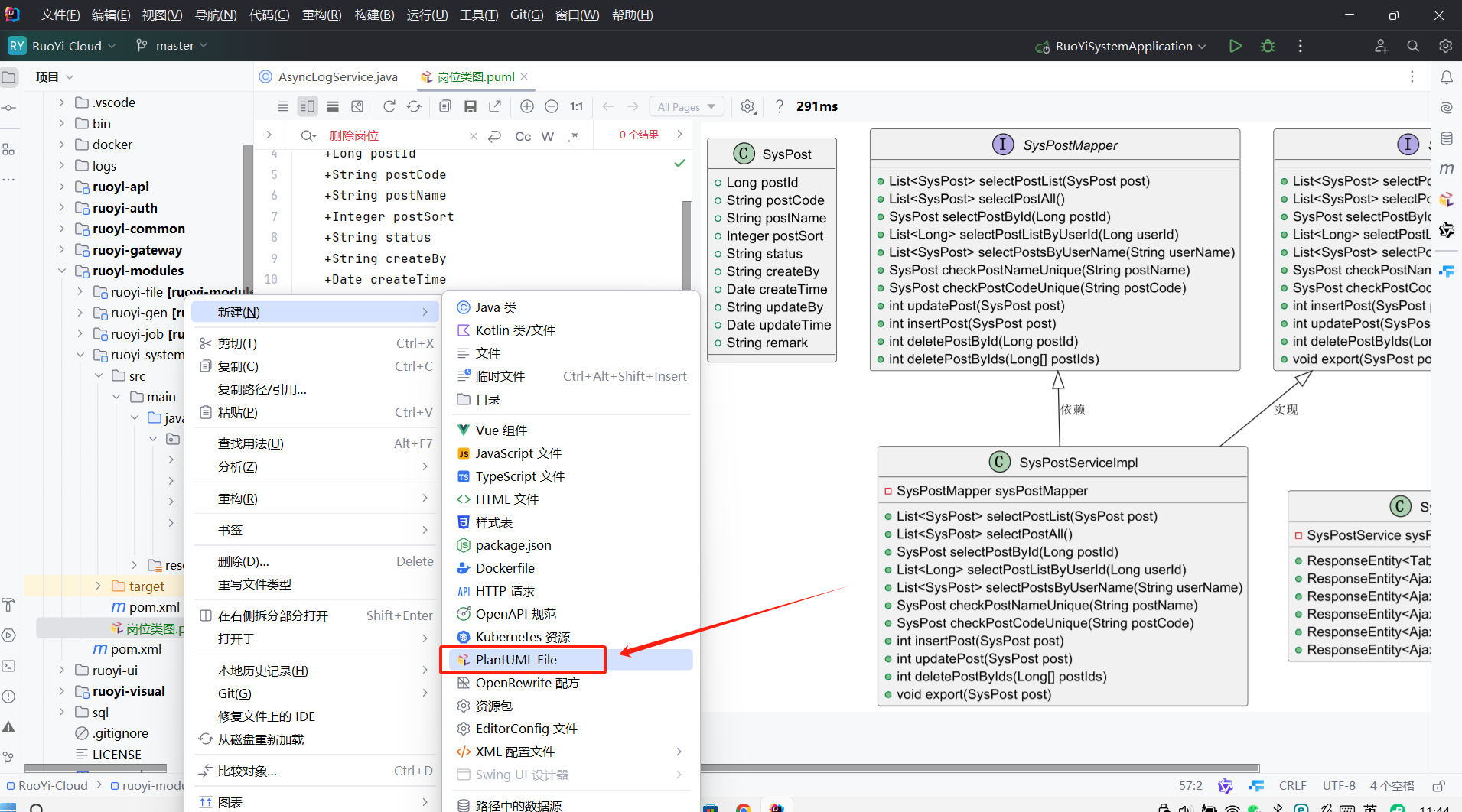Toggle automatic diagram refresh
1462x812 pixels.
[414, 106]
